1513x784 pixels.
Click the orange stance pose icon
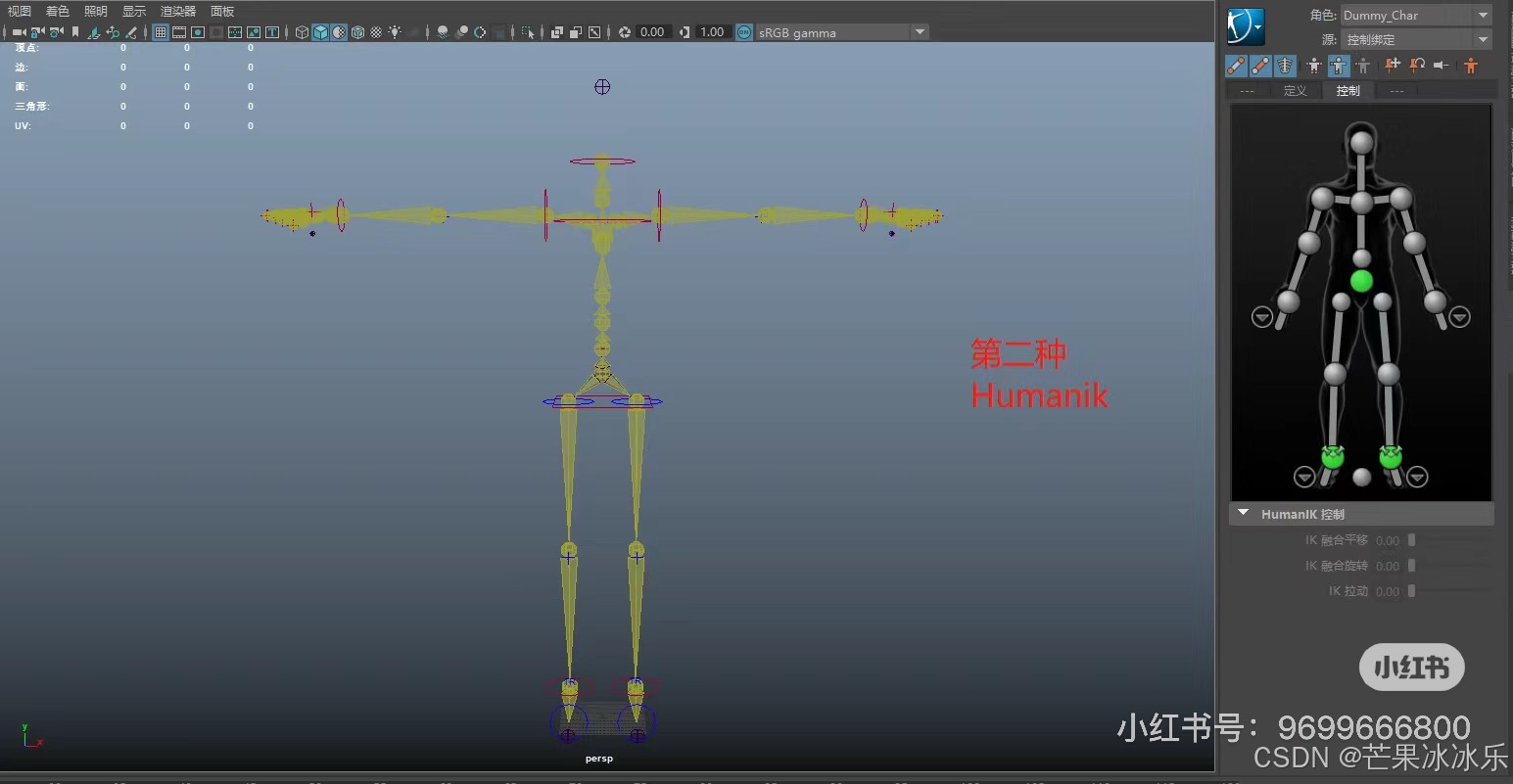1471,66
